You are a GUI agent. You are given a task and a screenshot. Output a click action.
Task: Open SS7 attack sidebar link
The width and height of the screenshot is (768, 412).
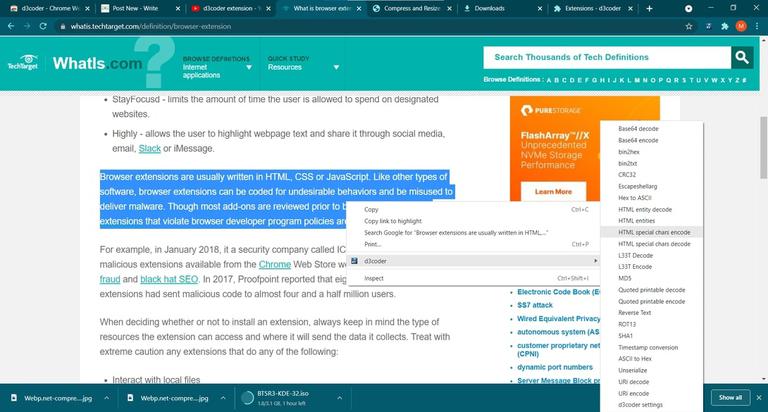pyautogui.click(x=534, y=305)
